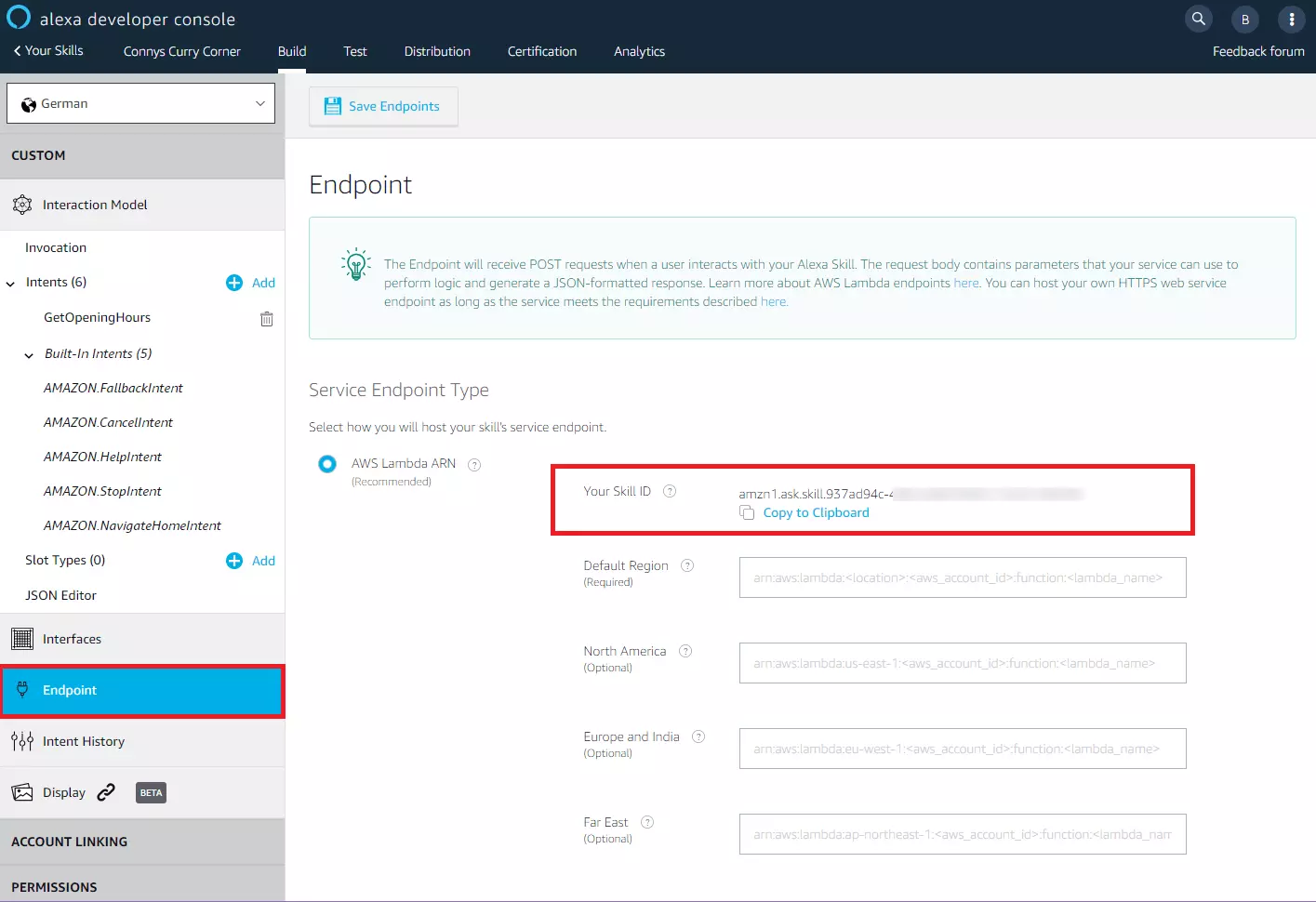Image resolution: width=1316 pixels, height=902 pixels.
Task: Open the Feedback forum link
Action: (1258, 51)
